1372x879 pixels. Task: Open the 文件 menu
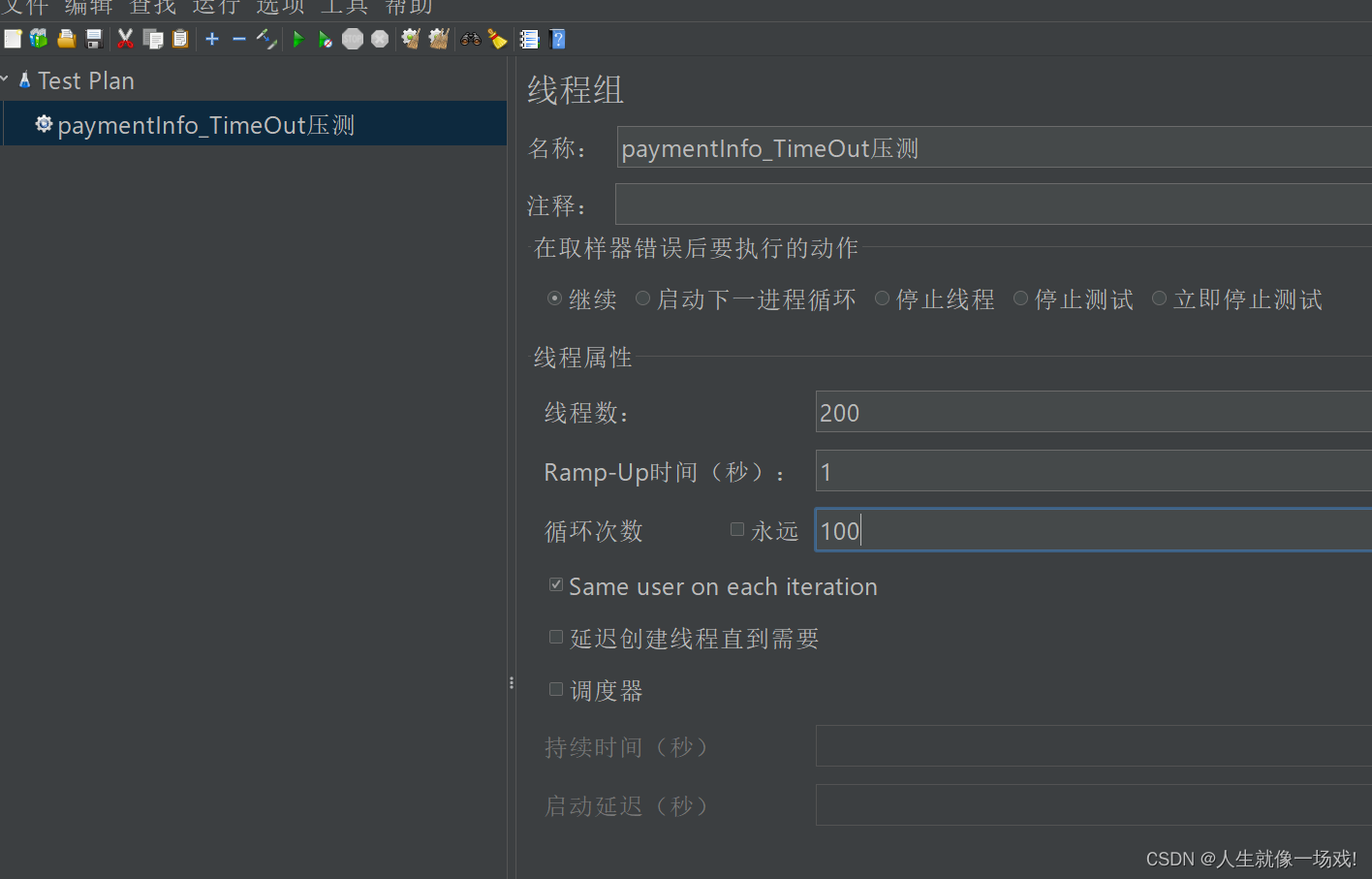[x=24, y=7]
